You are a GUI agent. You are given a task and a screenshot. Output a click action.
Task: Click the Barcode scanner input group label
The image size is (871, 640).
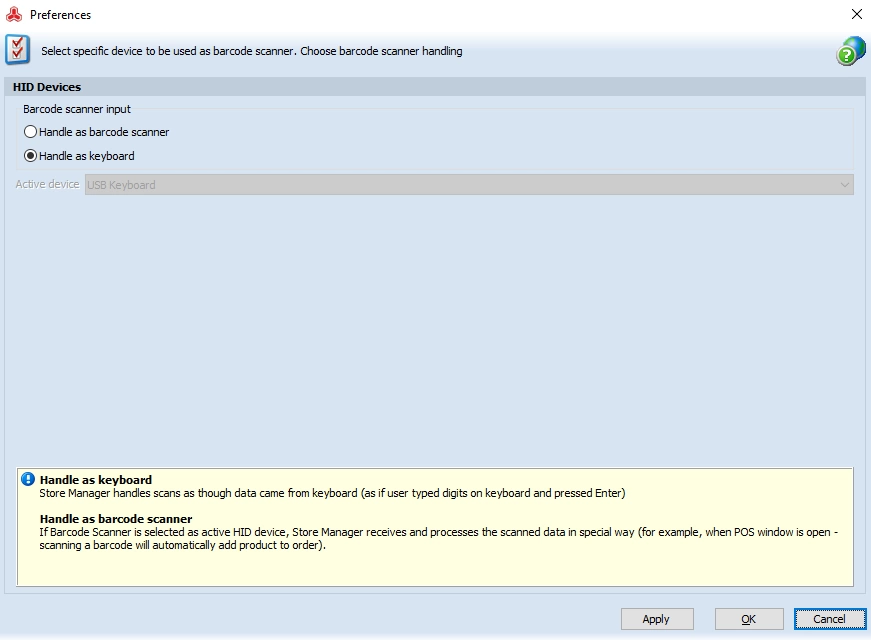click(x=77, y=109)
